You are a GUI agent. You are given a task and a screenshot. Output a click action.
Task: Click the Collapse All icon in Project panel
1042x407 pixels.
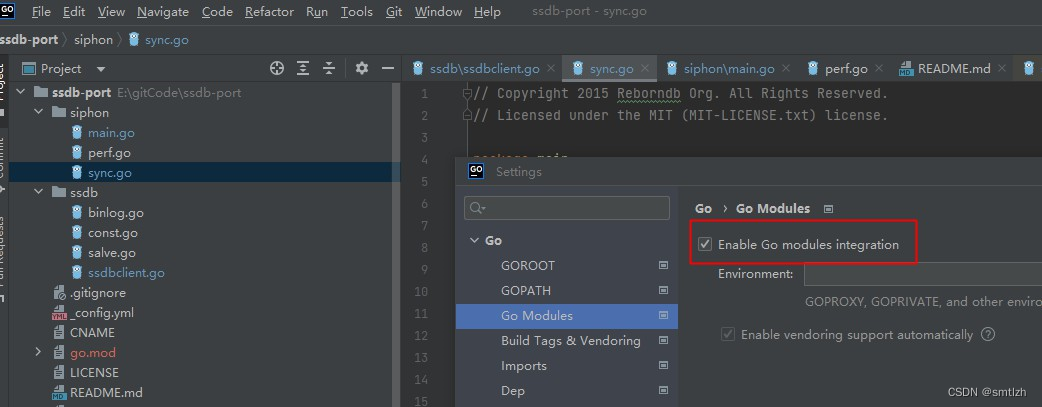tap(329, 68)
